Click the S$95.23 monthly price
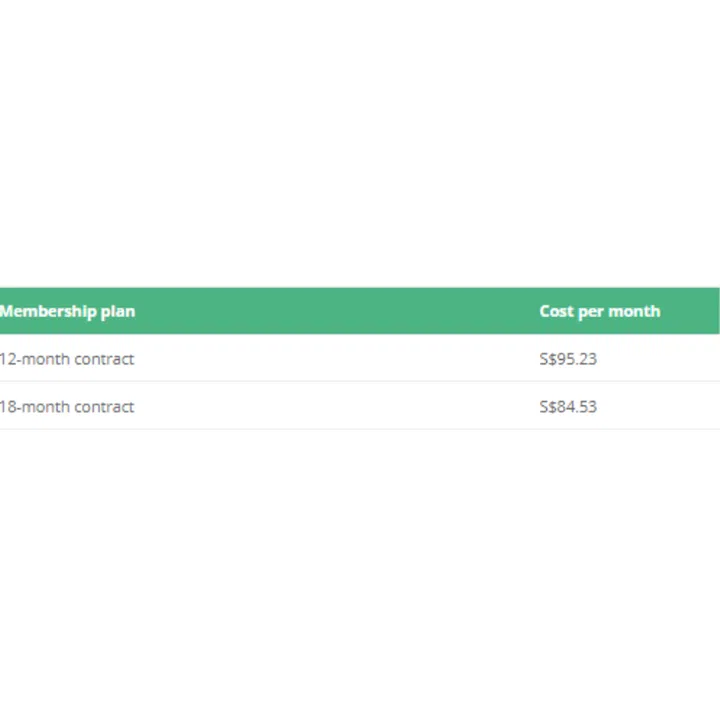Viewport: 720px width, 720px height. click(x=568, y=359)
